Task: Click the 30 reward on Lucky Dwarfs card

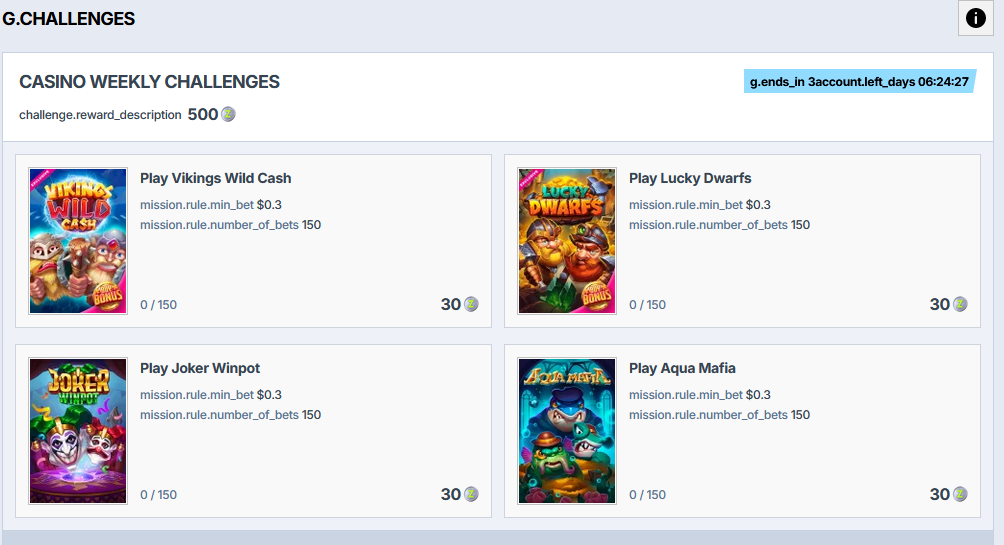Action: (939, 304)
